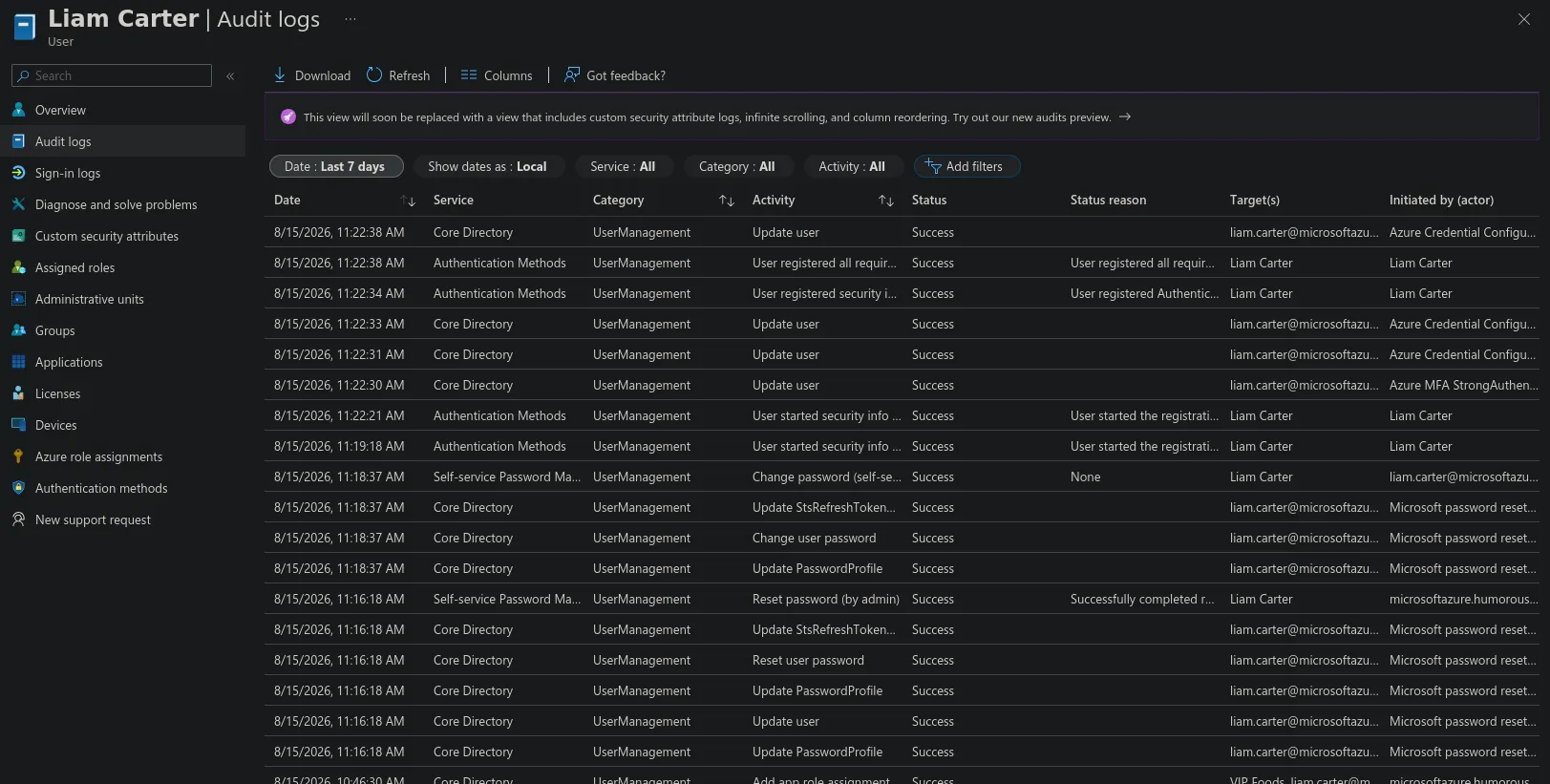
Task: Click the Administrative units icon
Action: pos(18,299)
